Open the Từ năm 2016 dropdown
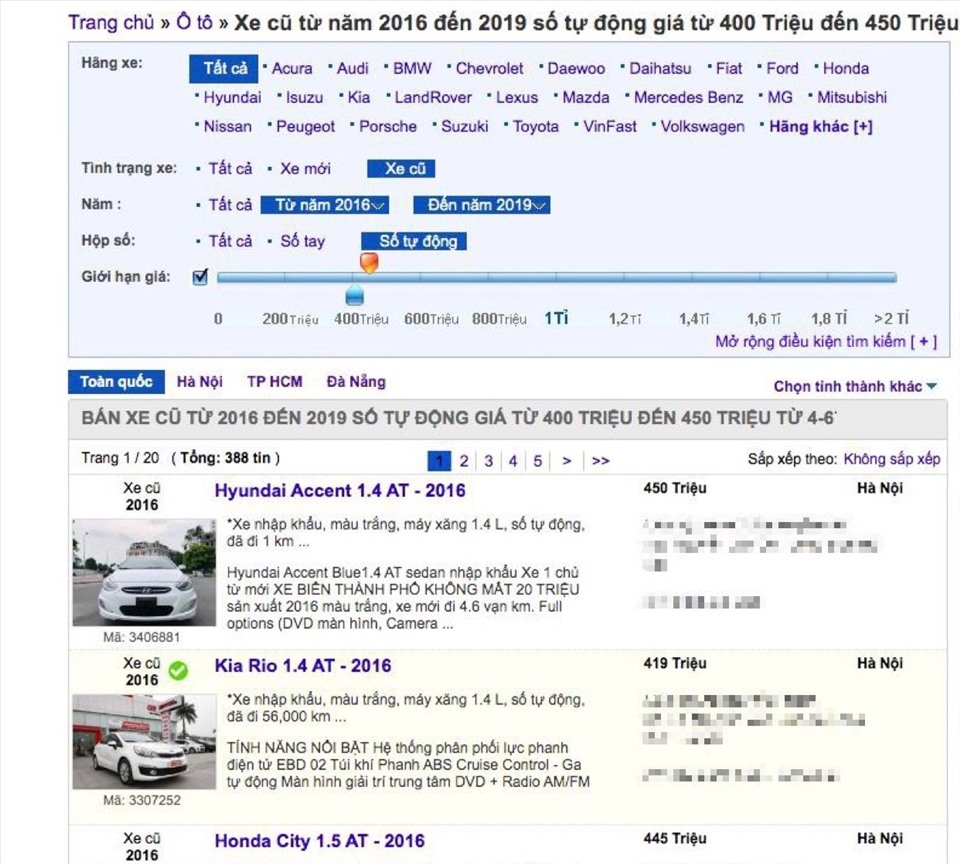Viewport: 960px width, 864px height. [324, 205]
